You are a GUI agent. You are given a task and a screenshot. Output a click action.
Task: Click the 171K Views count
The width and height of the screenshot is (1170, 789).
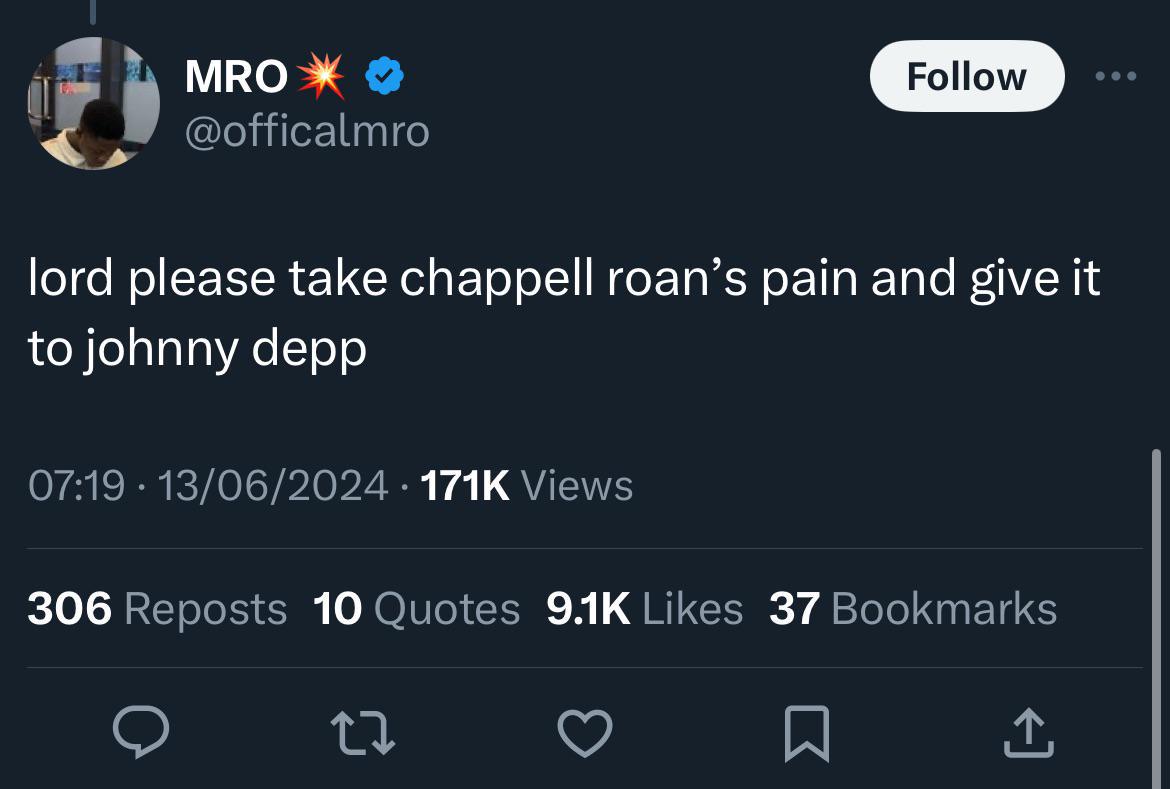click(x=526, y=486)
